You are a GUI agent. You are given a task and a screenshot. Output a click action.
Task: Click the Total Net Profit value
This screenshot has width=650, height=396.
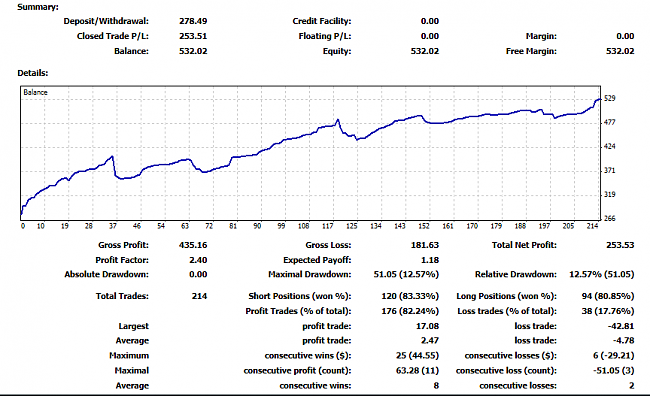tap(620, 245)
